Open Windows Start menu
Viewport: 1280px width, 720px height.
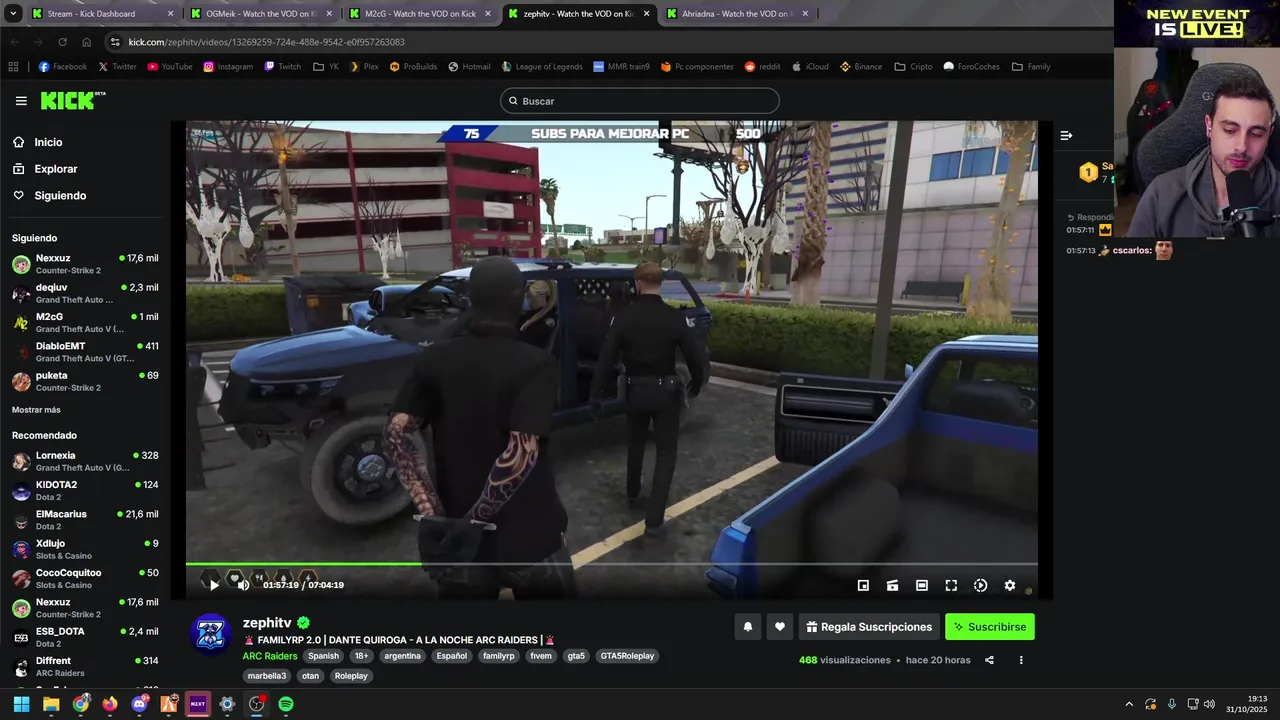[x=21, y=704]
